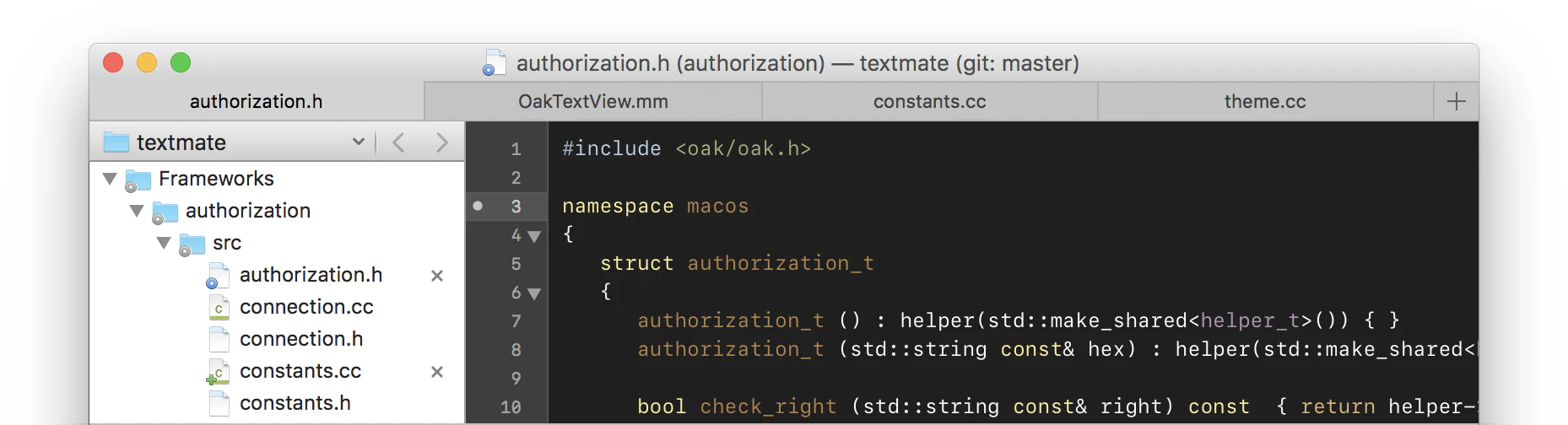Viewport: 1568px width, 425px height.
Task: Click the yellow minimize window button
Action: click(x=147, y=62)
